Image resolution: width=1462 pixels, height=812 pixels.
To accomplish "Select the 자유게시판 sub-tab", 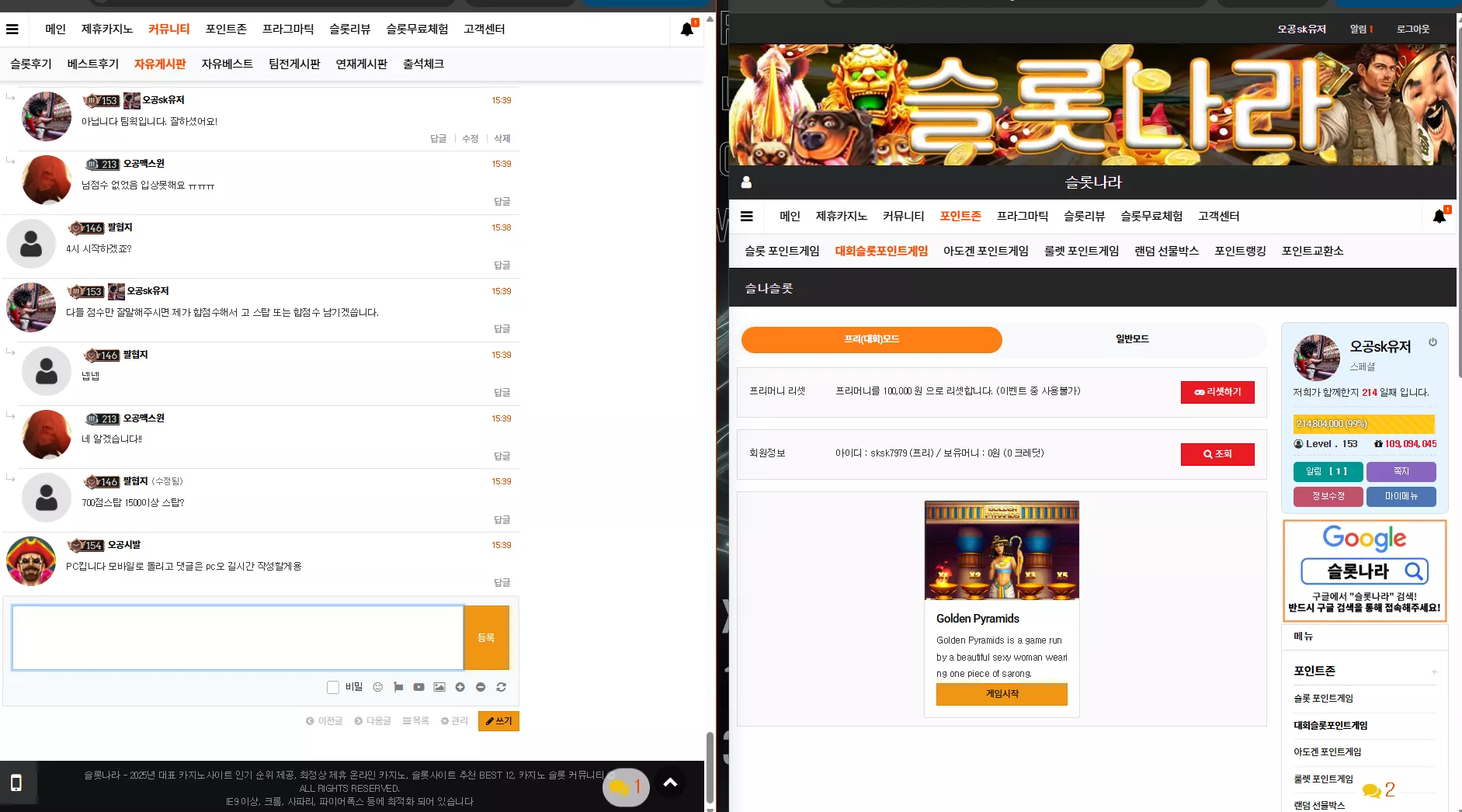I will tap(160, 64).
